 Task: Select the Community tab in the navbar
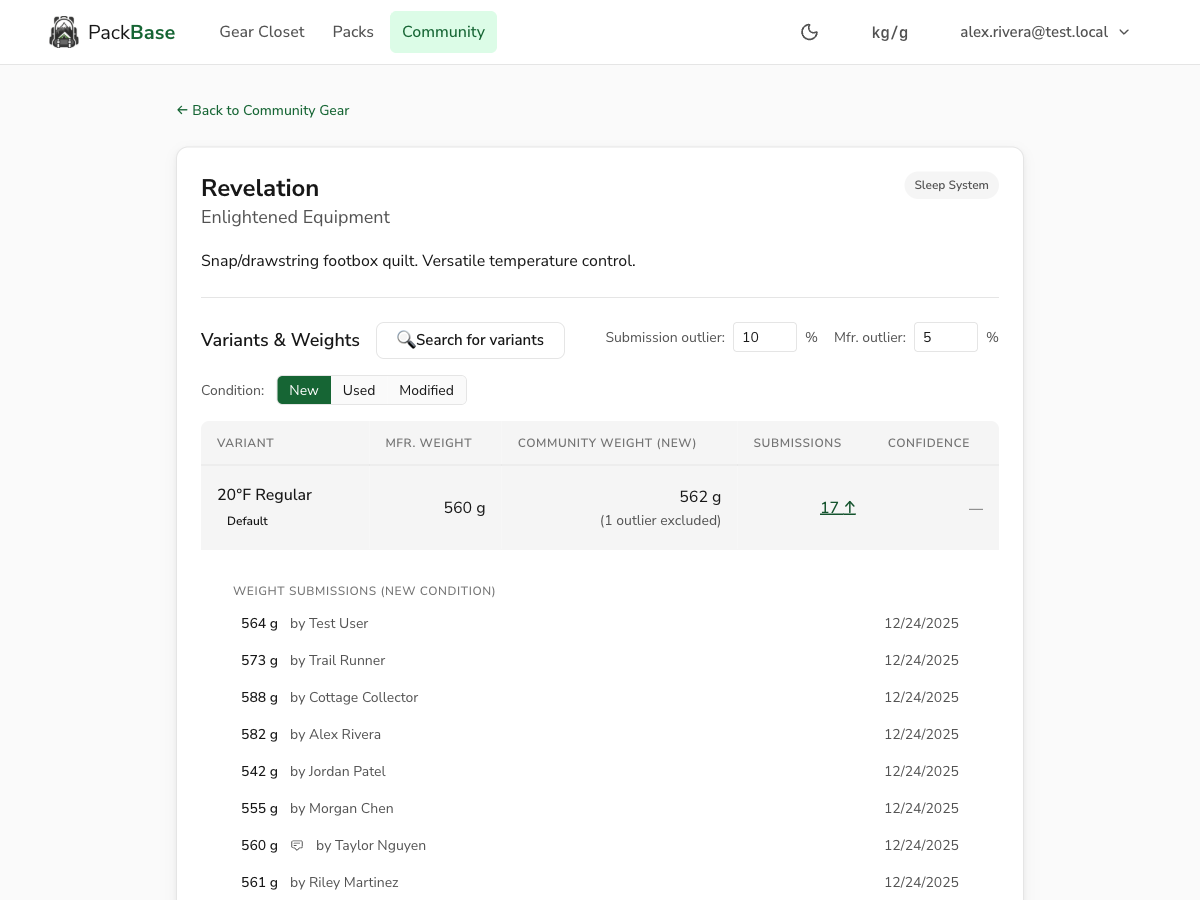point(443,31)
